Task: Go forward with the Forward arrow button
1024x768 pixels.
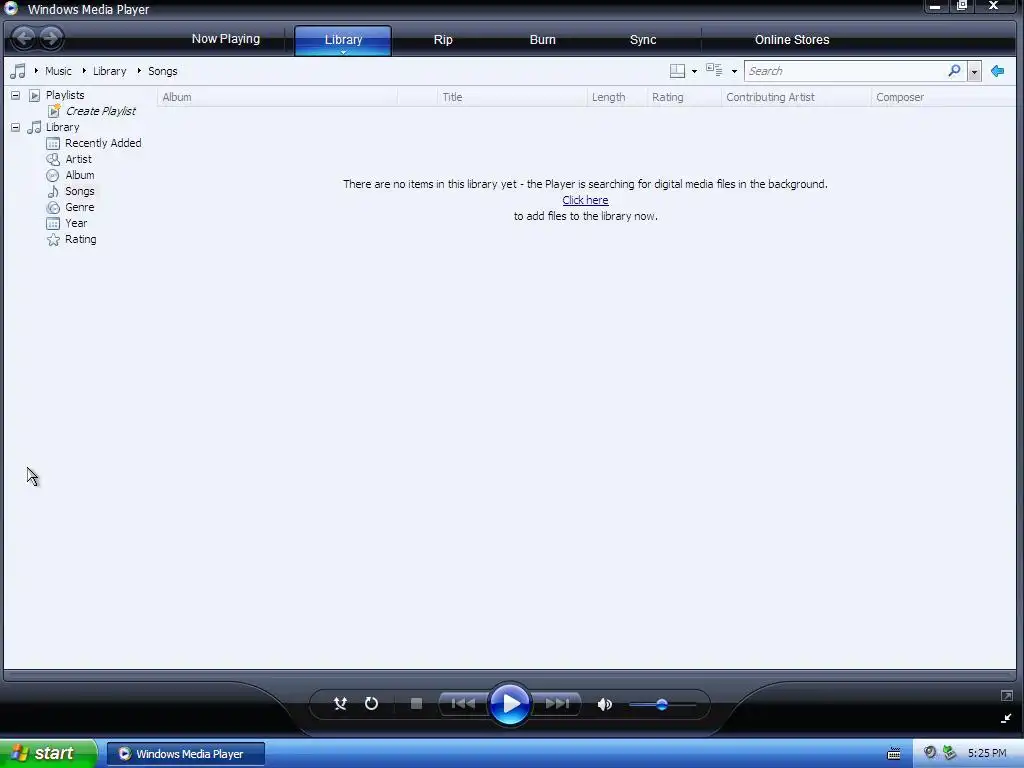Action: (51, 38)
